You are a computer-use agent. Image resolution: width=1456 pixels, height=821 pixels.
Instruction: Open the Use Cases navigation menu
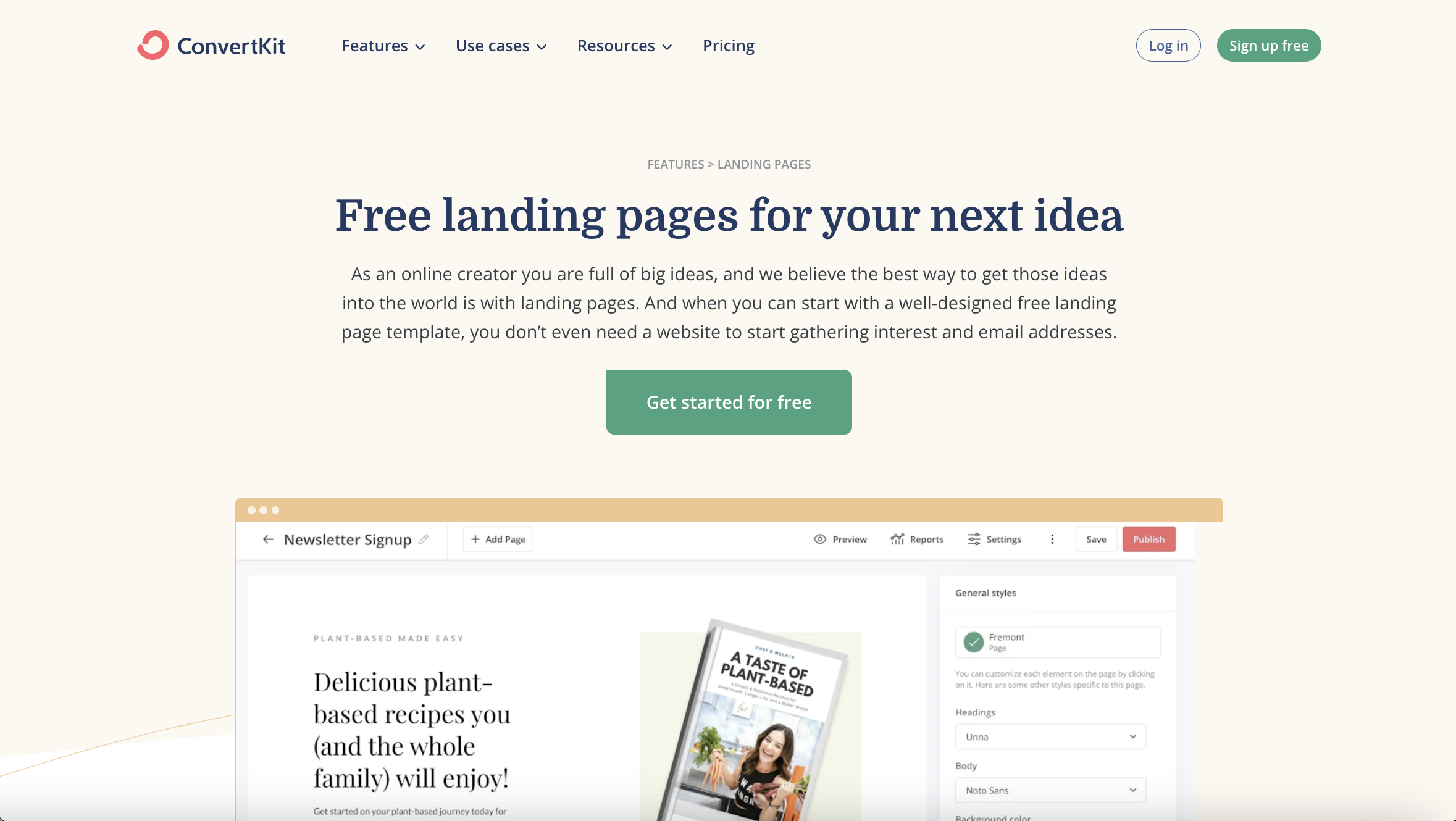[500, 45]
